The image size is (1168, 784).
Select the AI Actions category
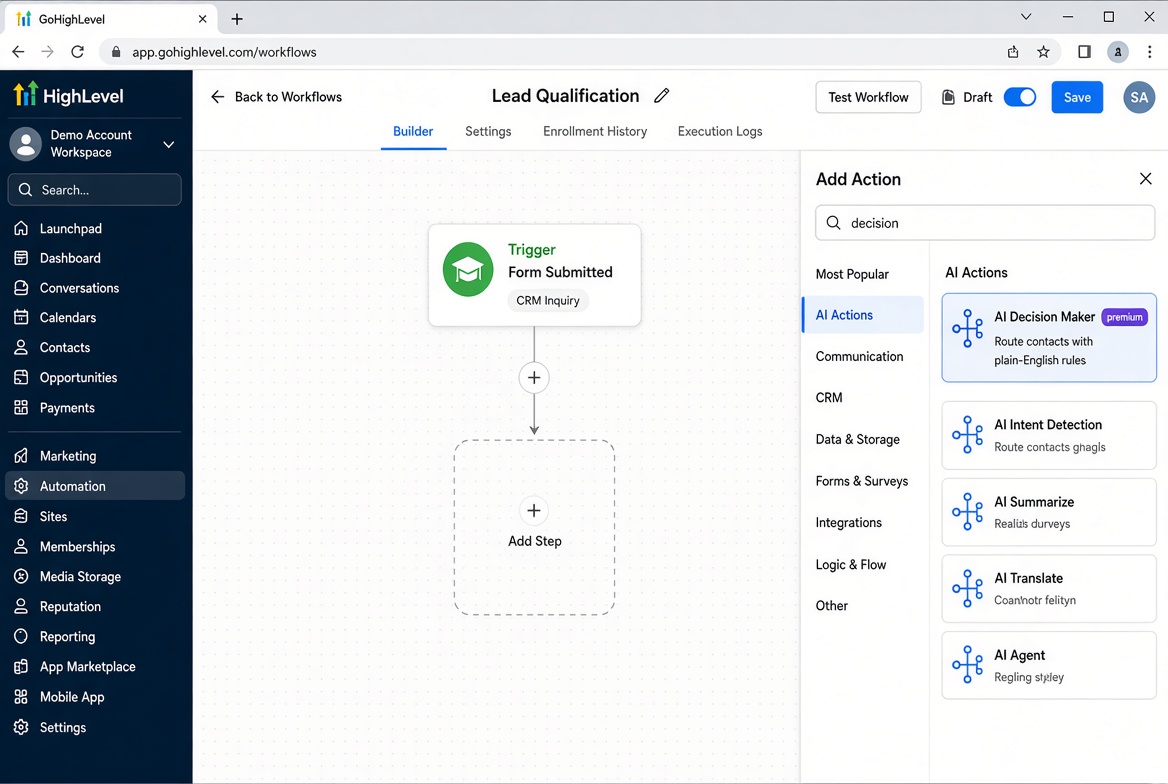tap(863, 314)
